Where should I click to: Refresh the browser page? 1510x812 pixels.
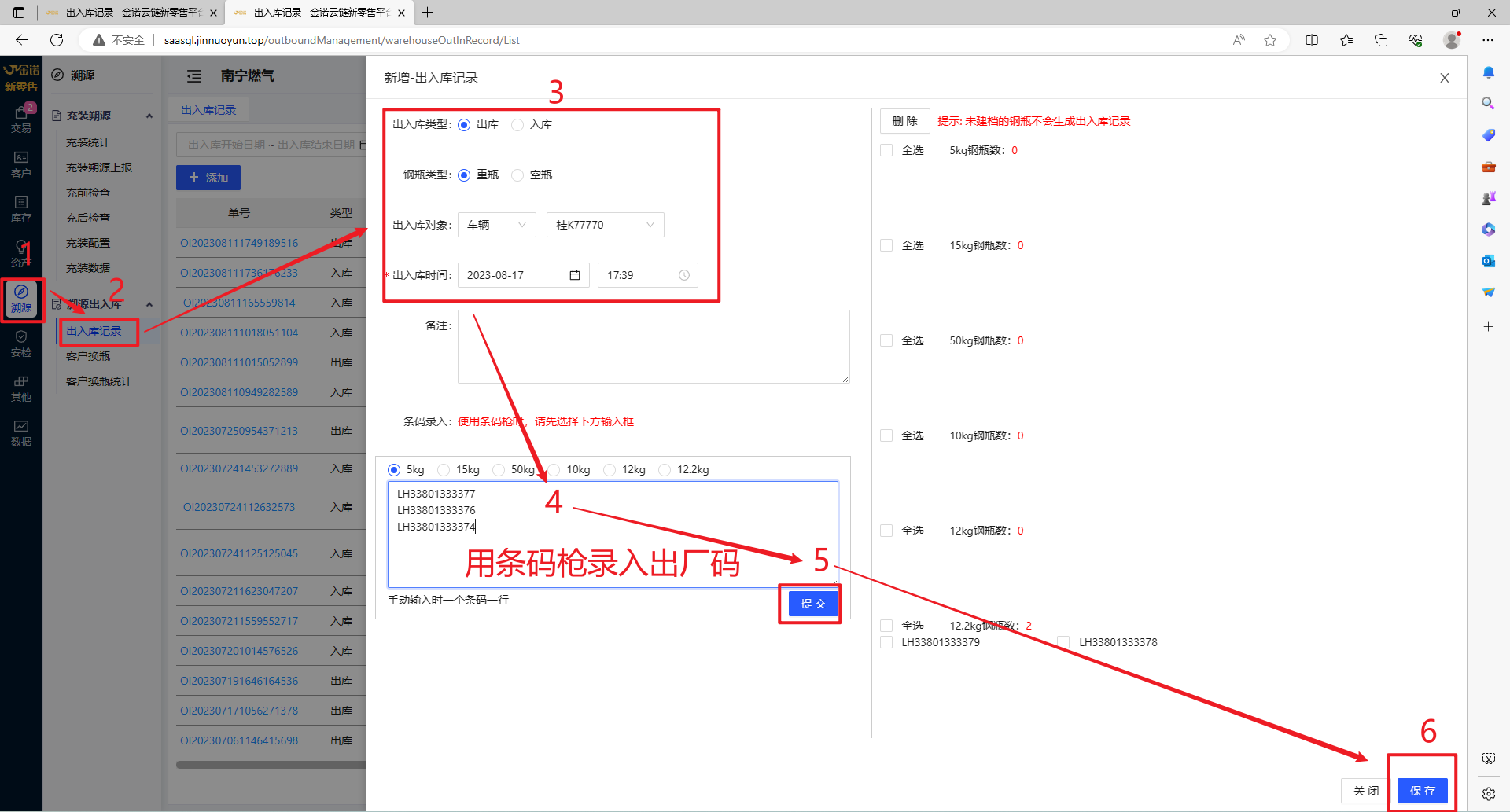pyautogui.click(x=57, y=40)
